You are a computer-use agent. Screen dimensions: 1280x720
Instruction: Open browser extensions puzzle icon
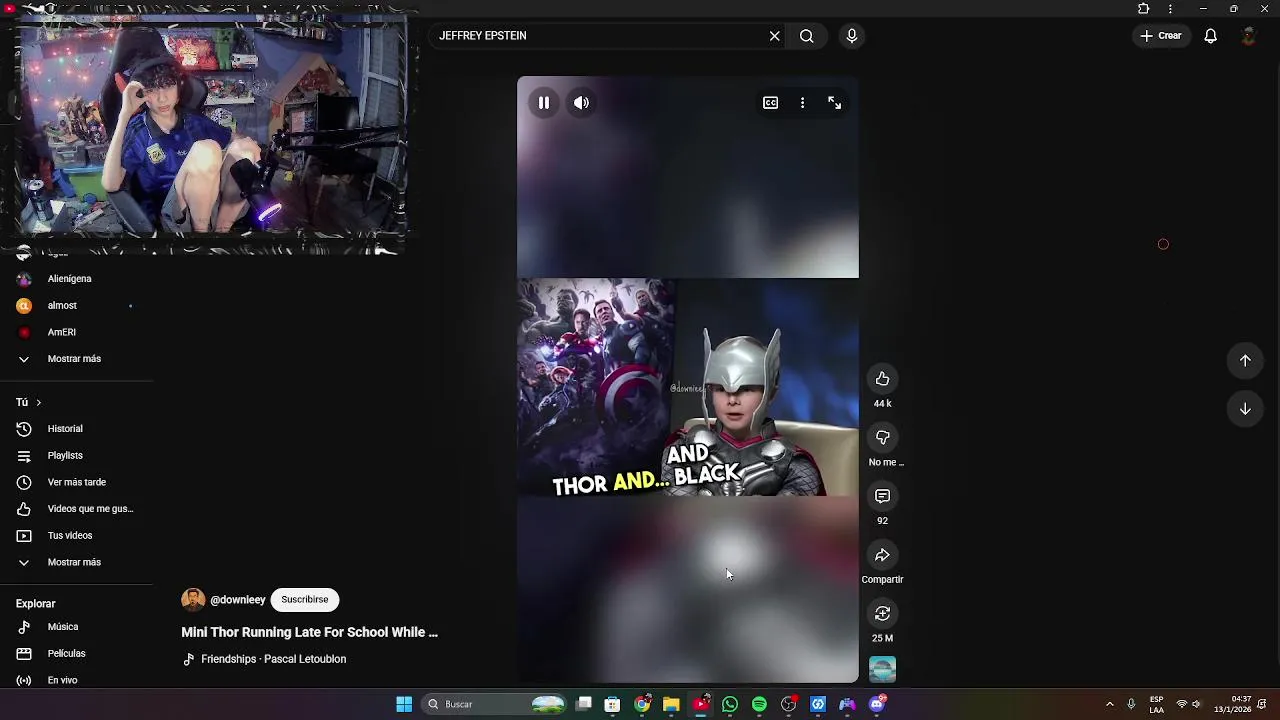pos(1144,9)
